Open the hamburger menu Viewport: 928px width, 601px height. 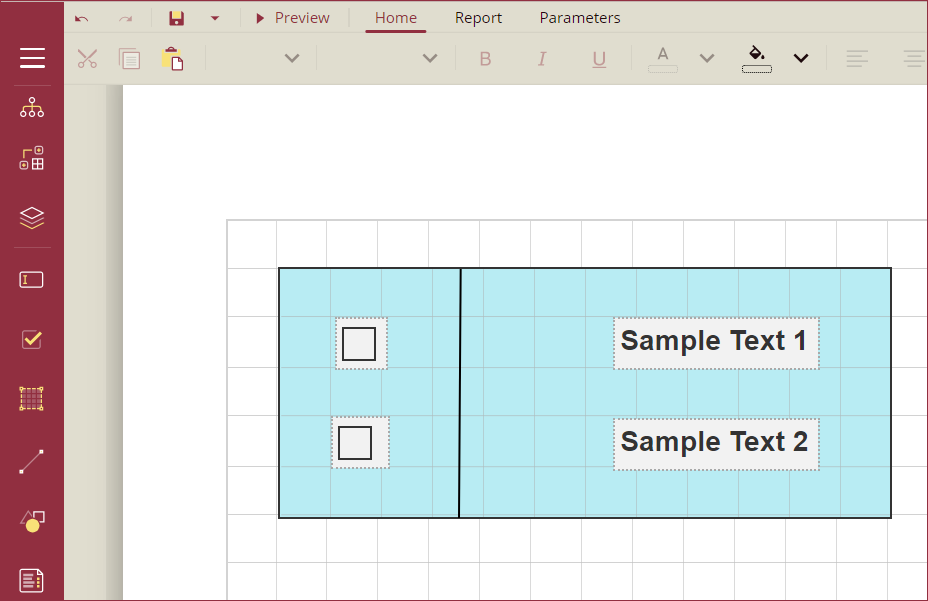[x=32, y=58]
